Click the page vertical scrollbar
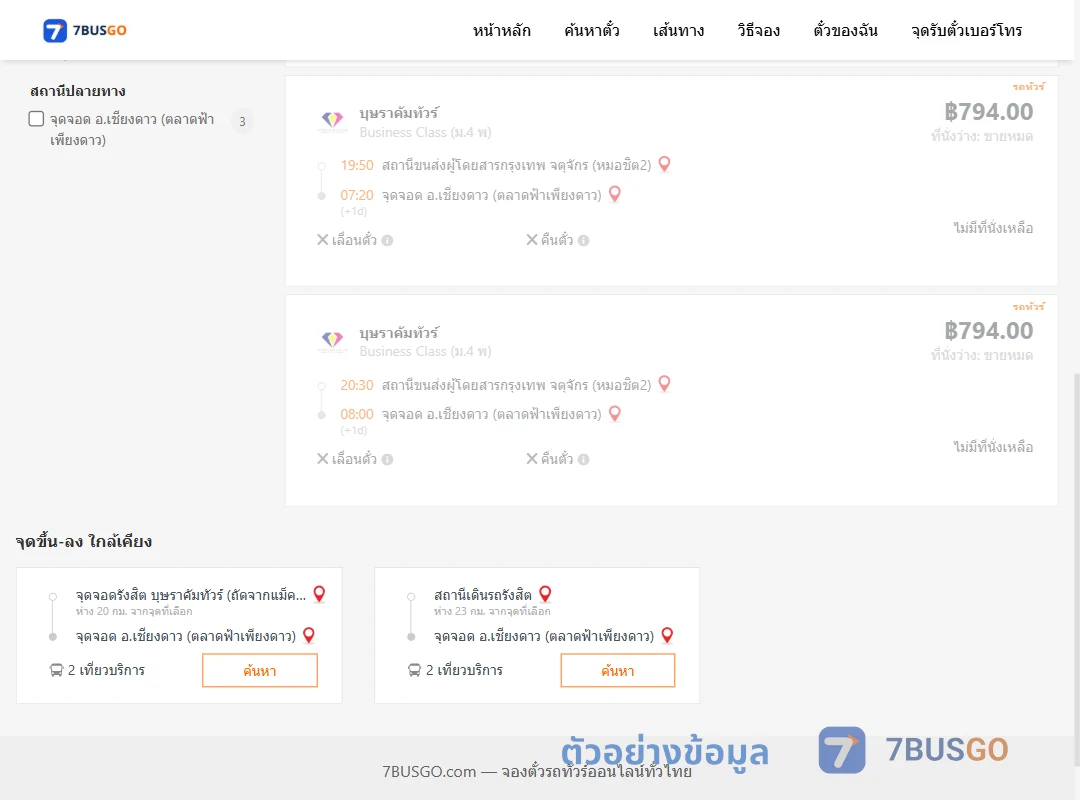The image size is (1080, 800). [1076, 568]
